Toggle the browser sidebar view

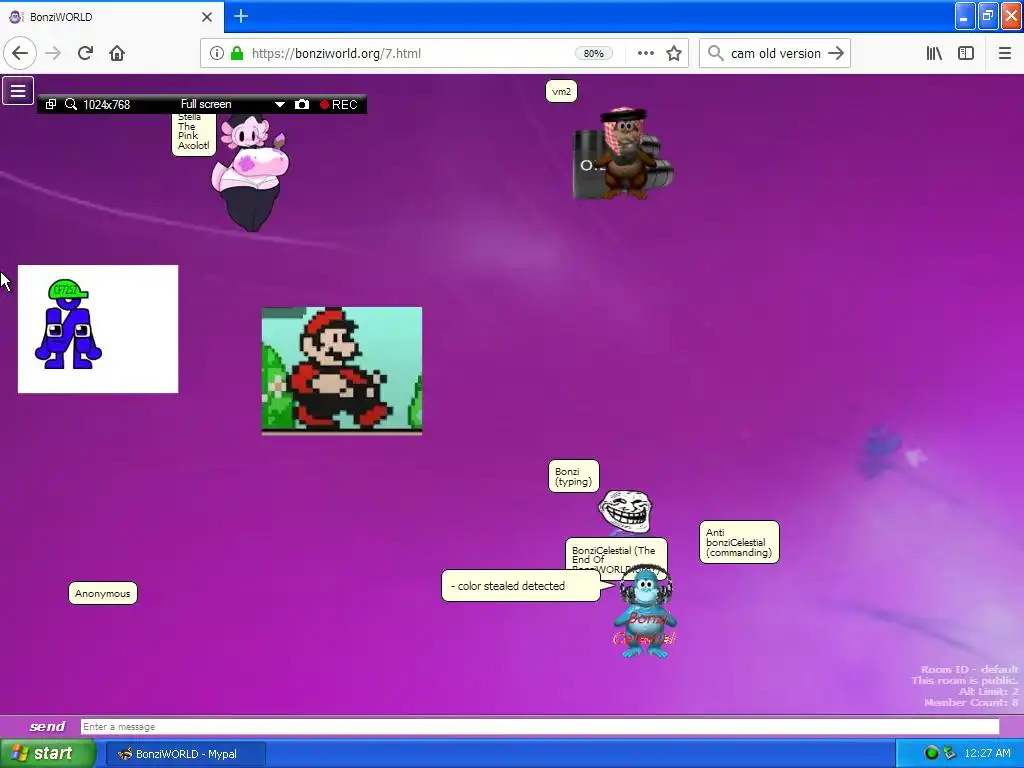[966, 53]
